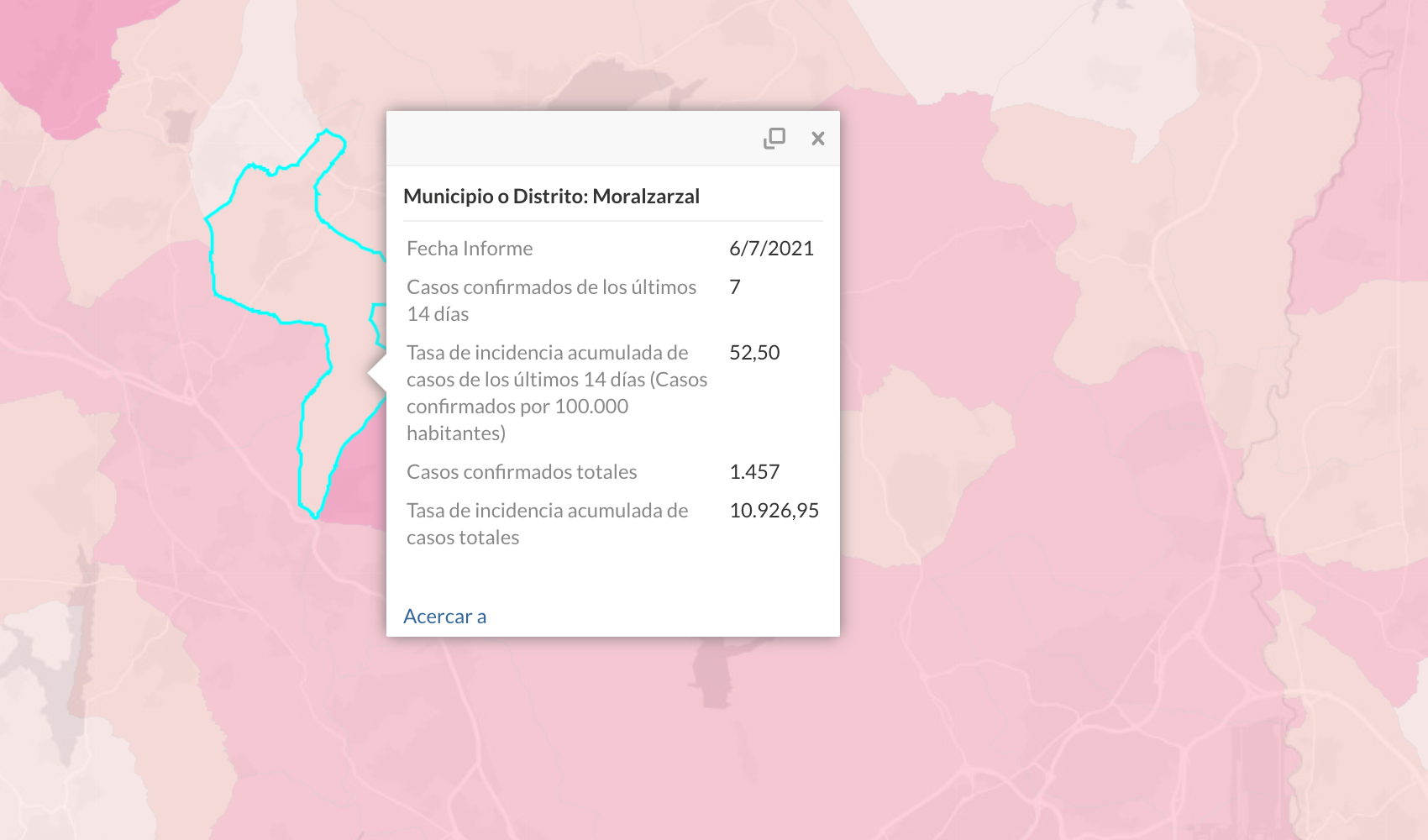Screen dimensions: 1428x840
Task: Click the 'Acercar a' zoom link
Action: [444, 617]
